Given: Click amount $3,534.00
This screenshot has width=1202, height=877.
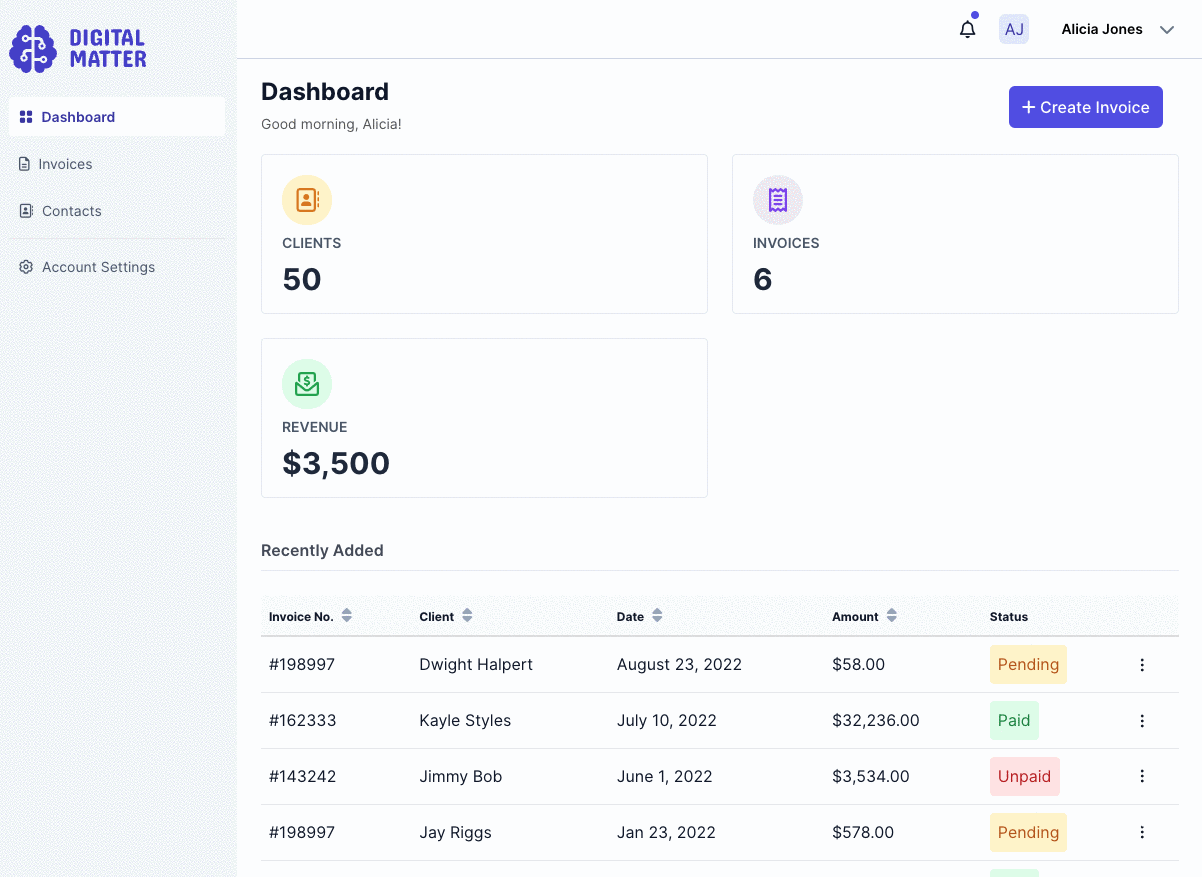Looking at the screenshot, I should tap(871, 776).
